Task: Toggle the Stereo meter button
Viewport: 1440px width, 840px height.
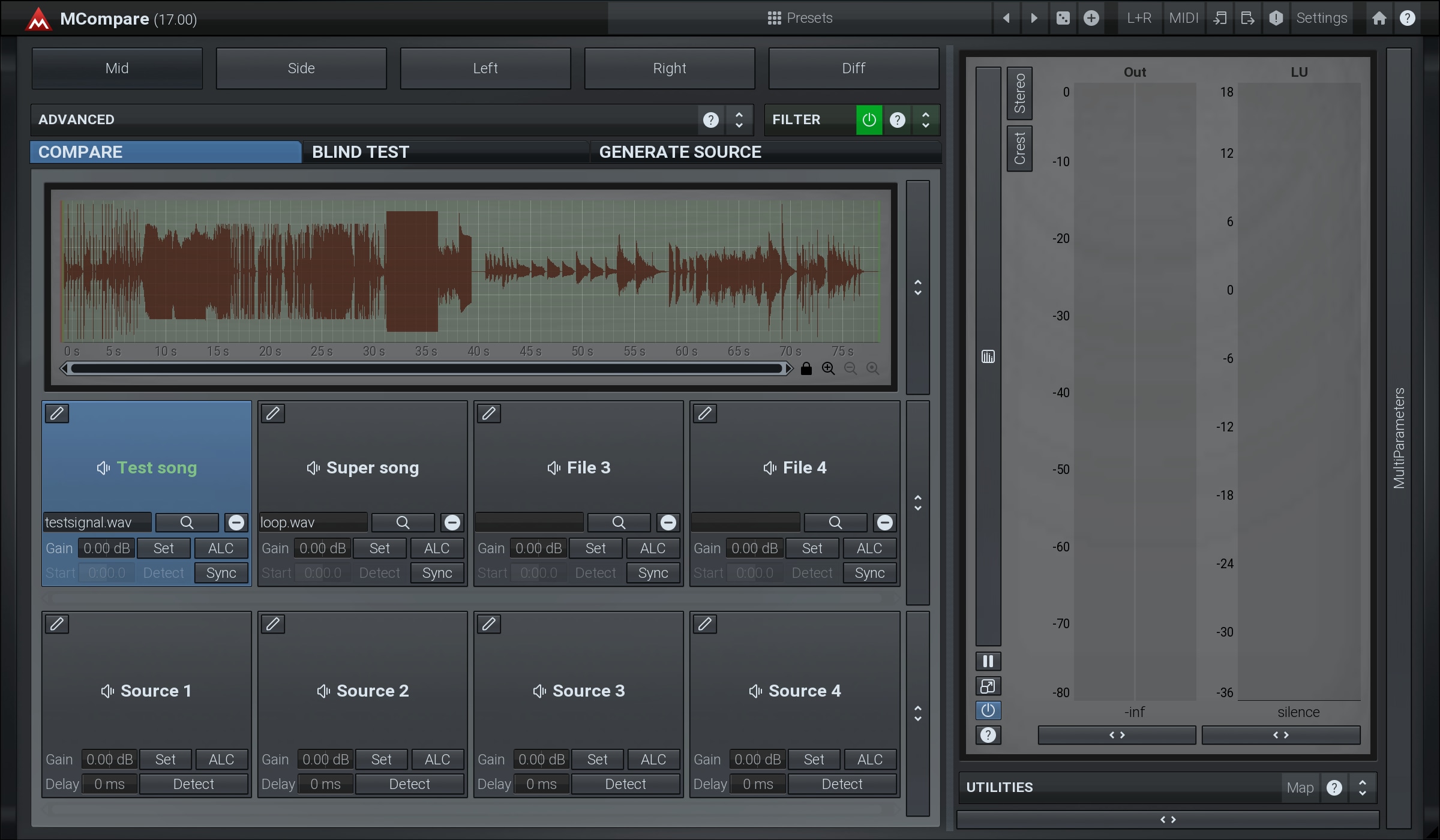Action: (1019, 93)
